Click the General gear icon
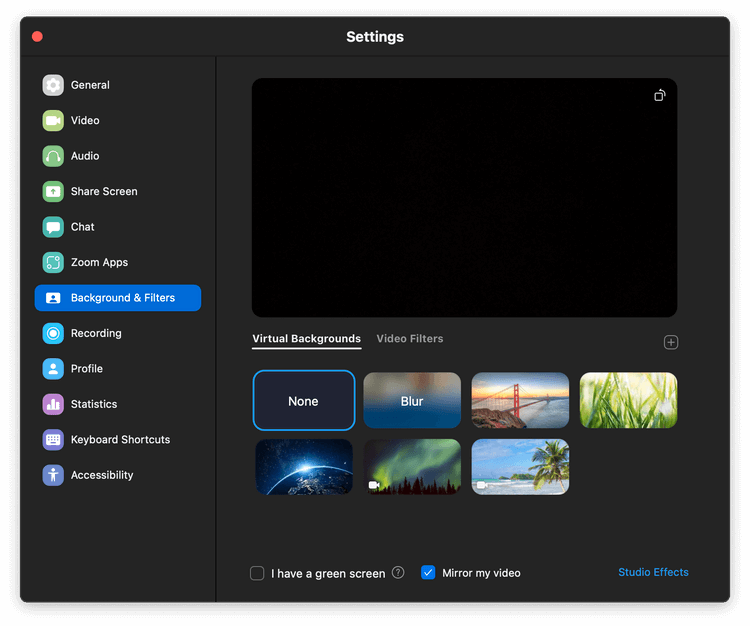Viewport: 750px width, 626px height. click(x=53, y=85)
